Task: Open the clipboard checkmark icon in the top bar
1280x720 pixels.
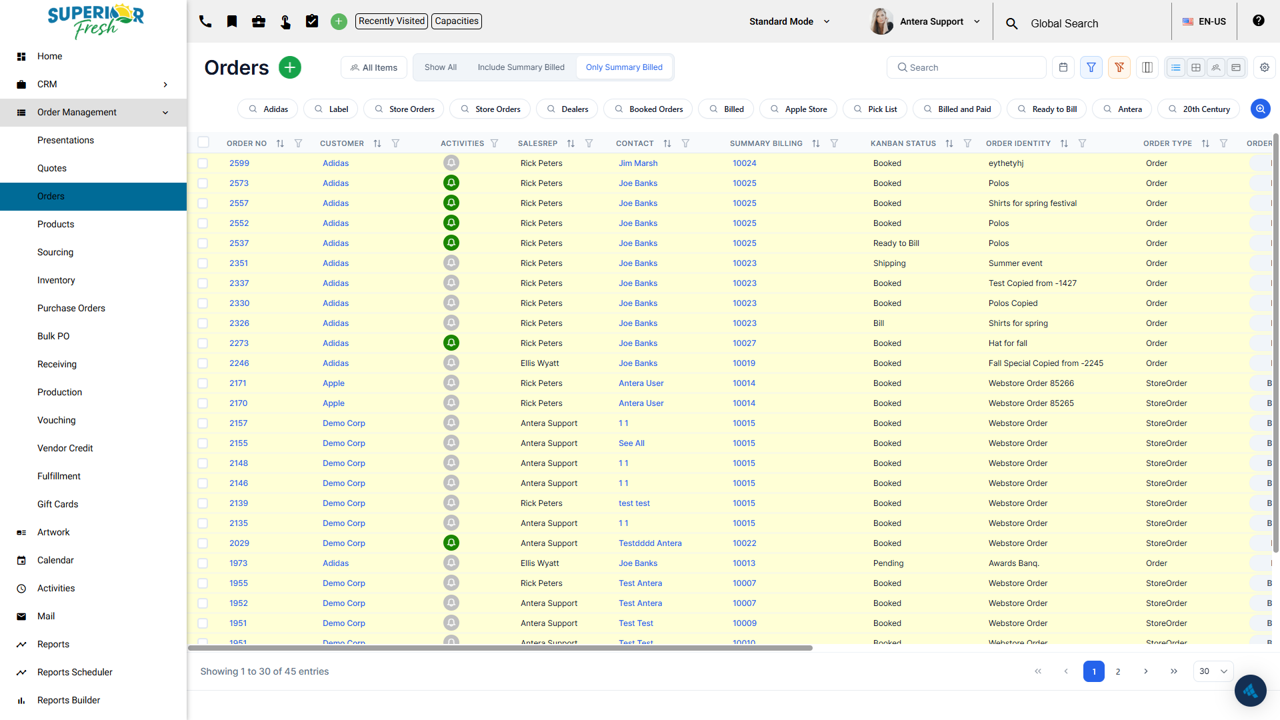Action: coord(312,21)
